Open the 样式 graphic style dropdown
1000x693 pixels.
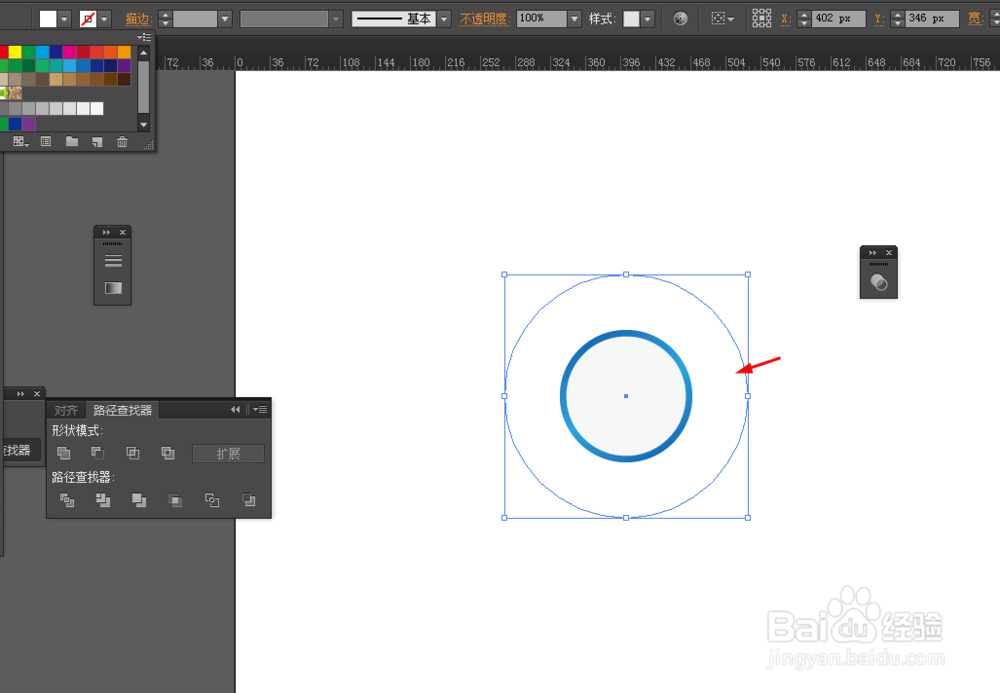click(x=648, y=19)
